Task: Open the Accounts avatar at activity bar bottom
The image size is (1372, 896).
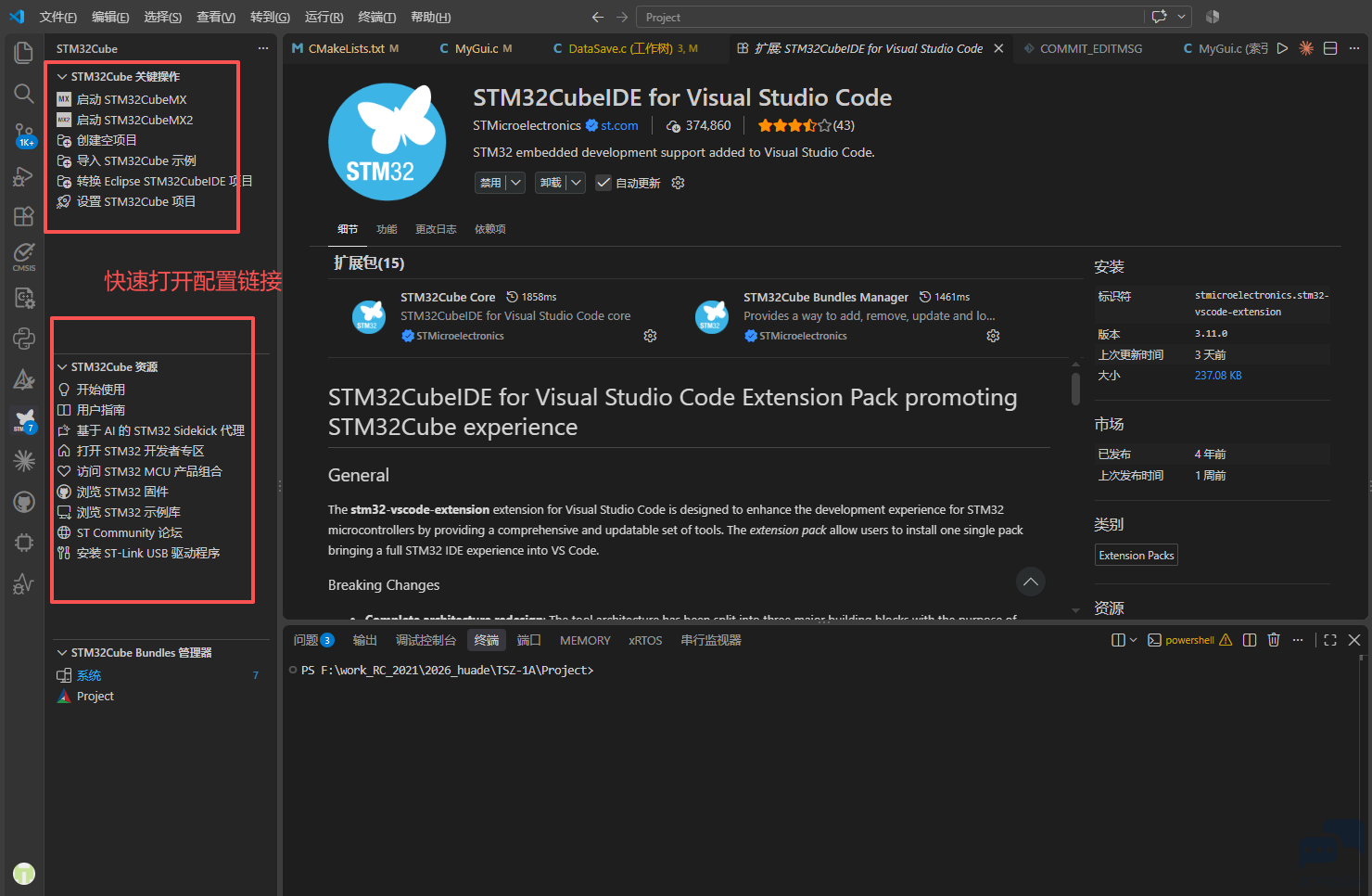Action: 24,874
